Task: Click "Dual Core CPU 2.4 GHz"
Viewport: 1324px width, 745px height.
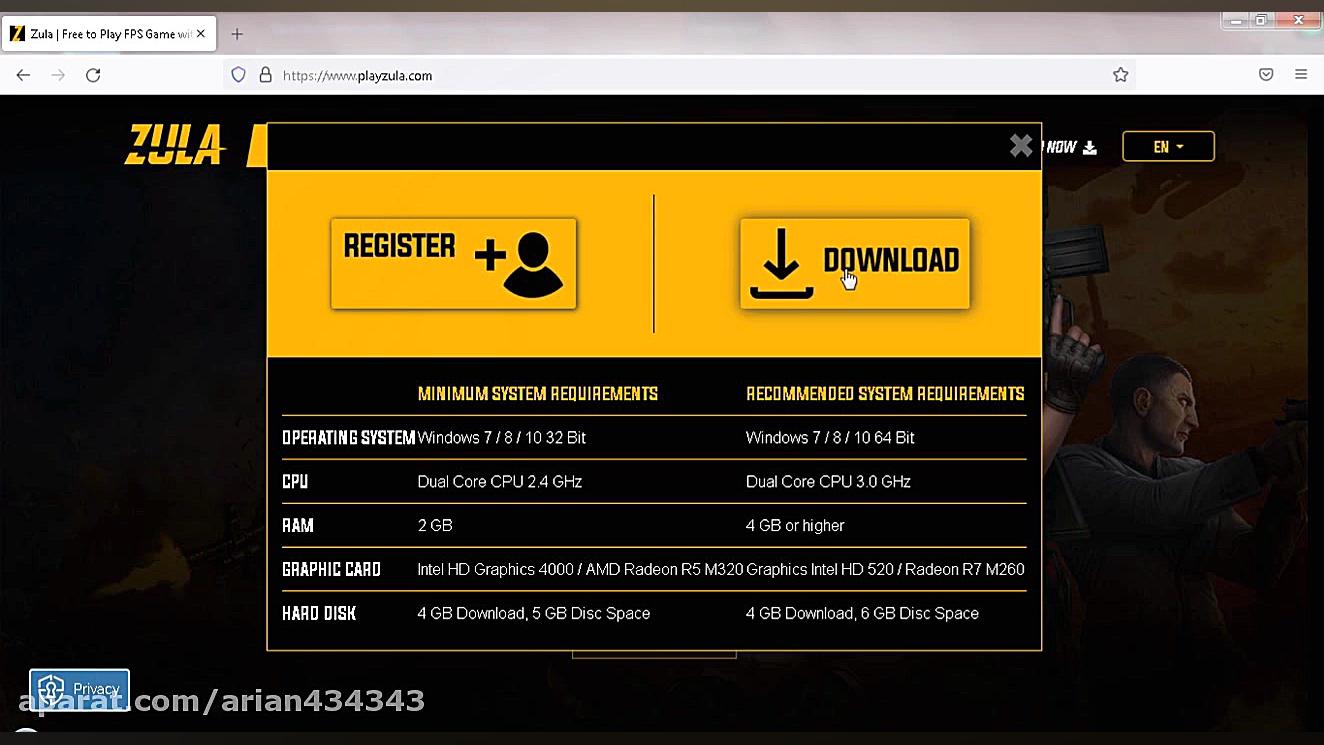Action: 500,482
